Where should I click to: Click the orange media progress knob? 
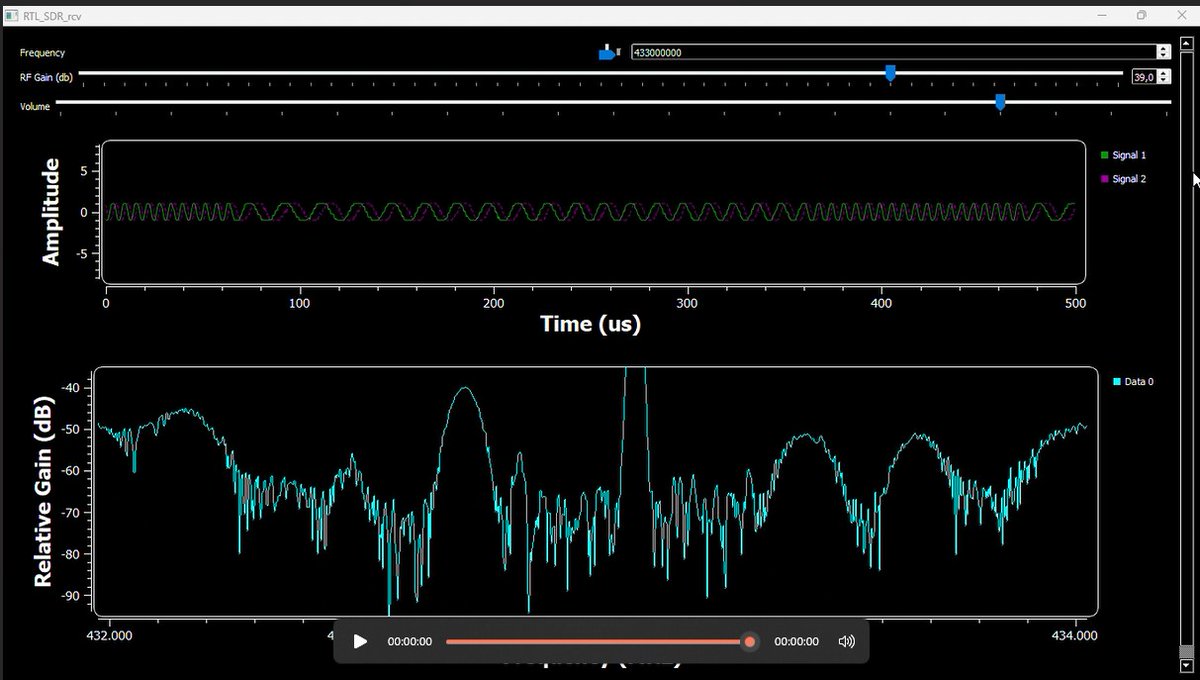[x=749, y=641]
